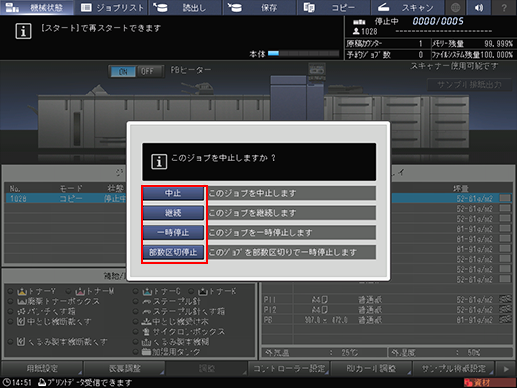The height and width of the screenshot is (388, 517).
Task: Click the red 資材 status indicator
Action: click(x=489, y=383)
